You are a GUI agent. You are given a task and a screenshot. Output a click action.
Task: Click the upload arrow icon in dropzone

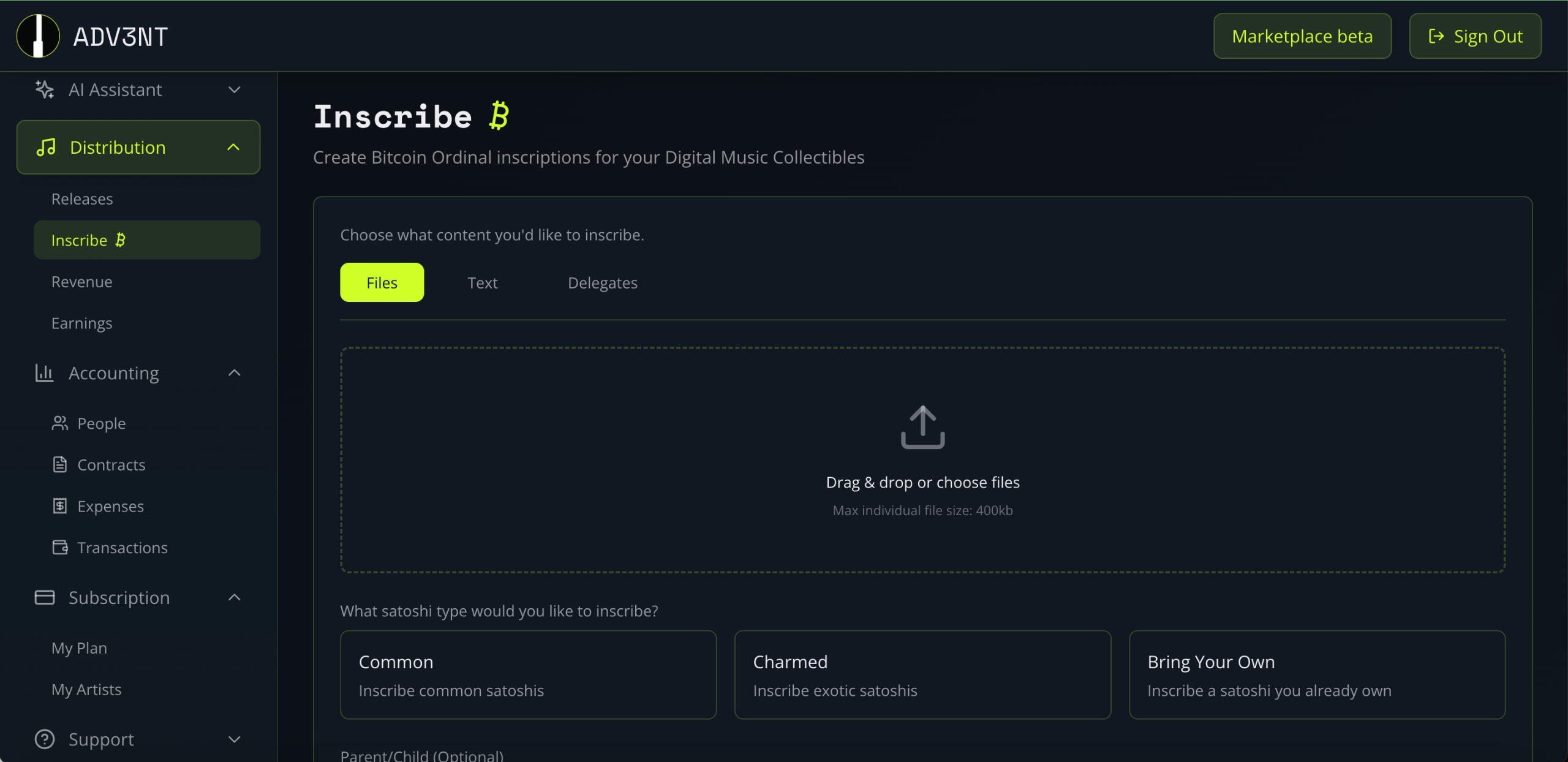pyautogui.click(x=922, y=427)
